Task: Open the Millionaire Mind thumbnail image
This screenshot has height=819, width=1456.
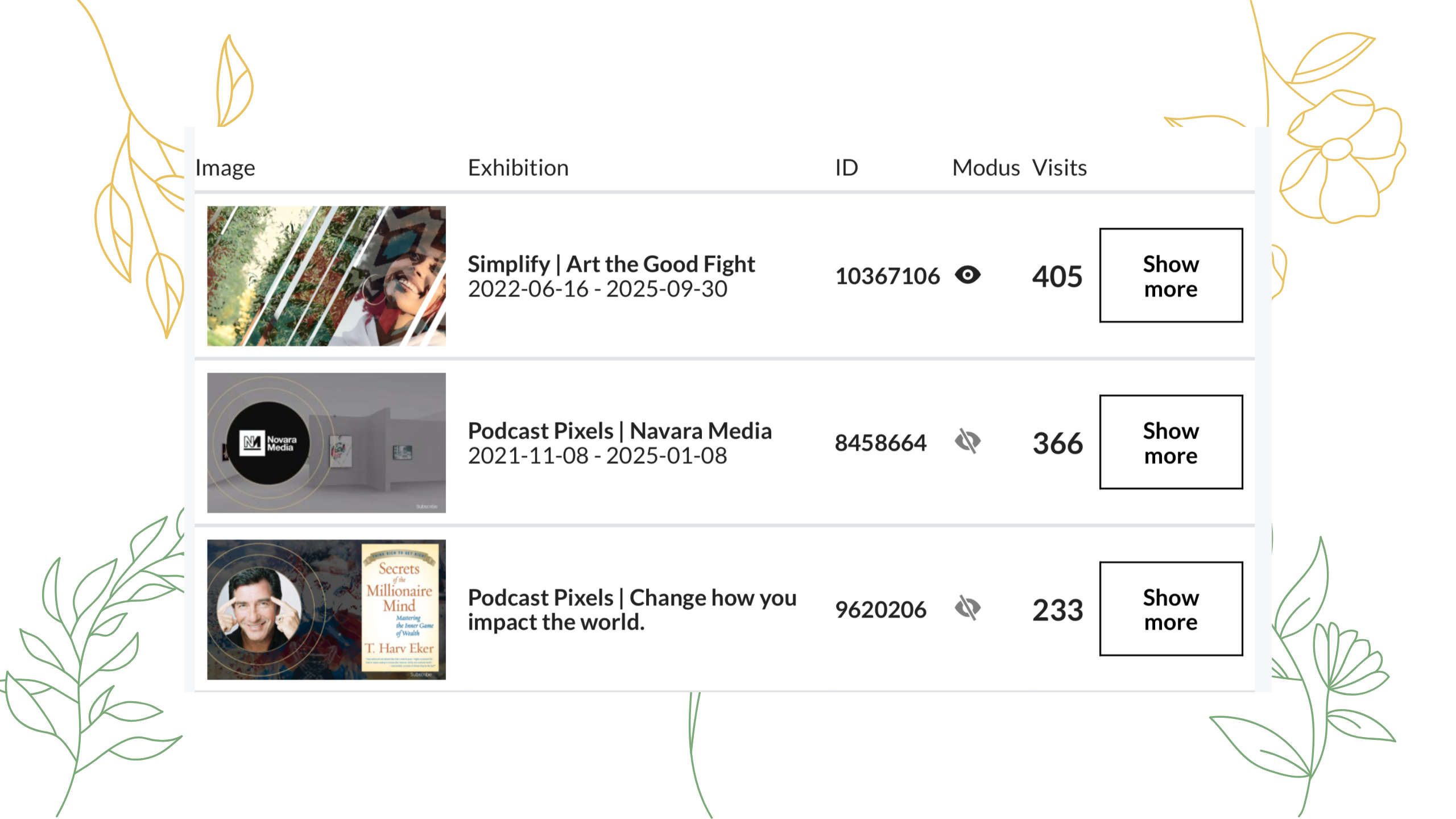Action: click(x=326, y=609)
